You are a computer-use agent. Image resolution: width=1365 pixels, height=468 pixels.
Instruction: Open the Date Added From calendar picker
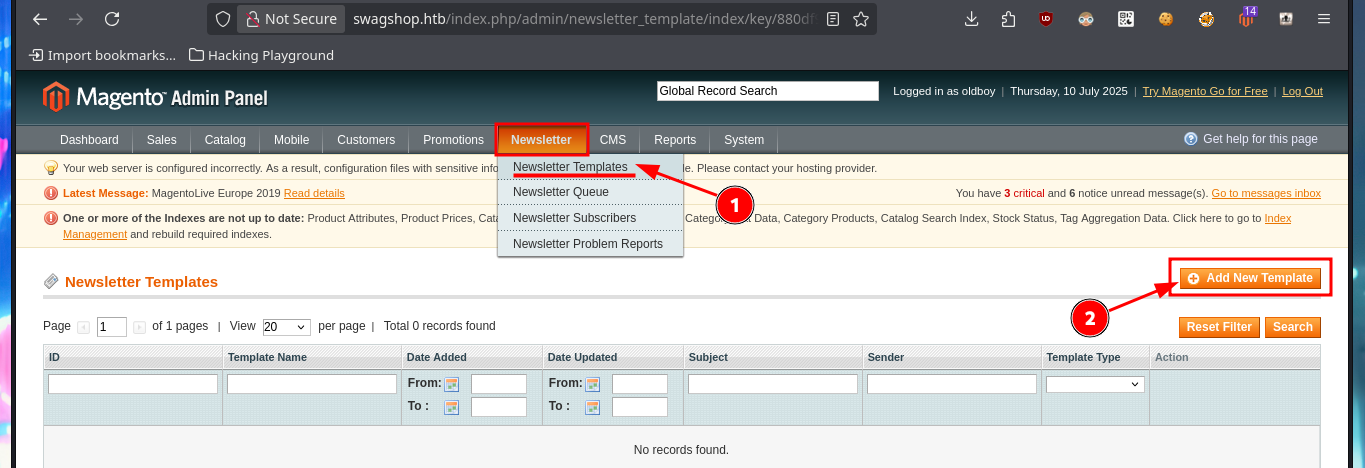point(451,384)
